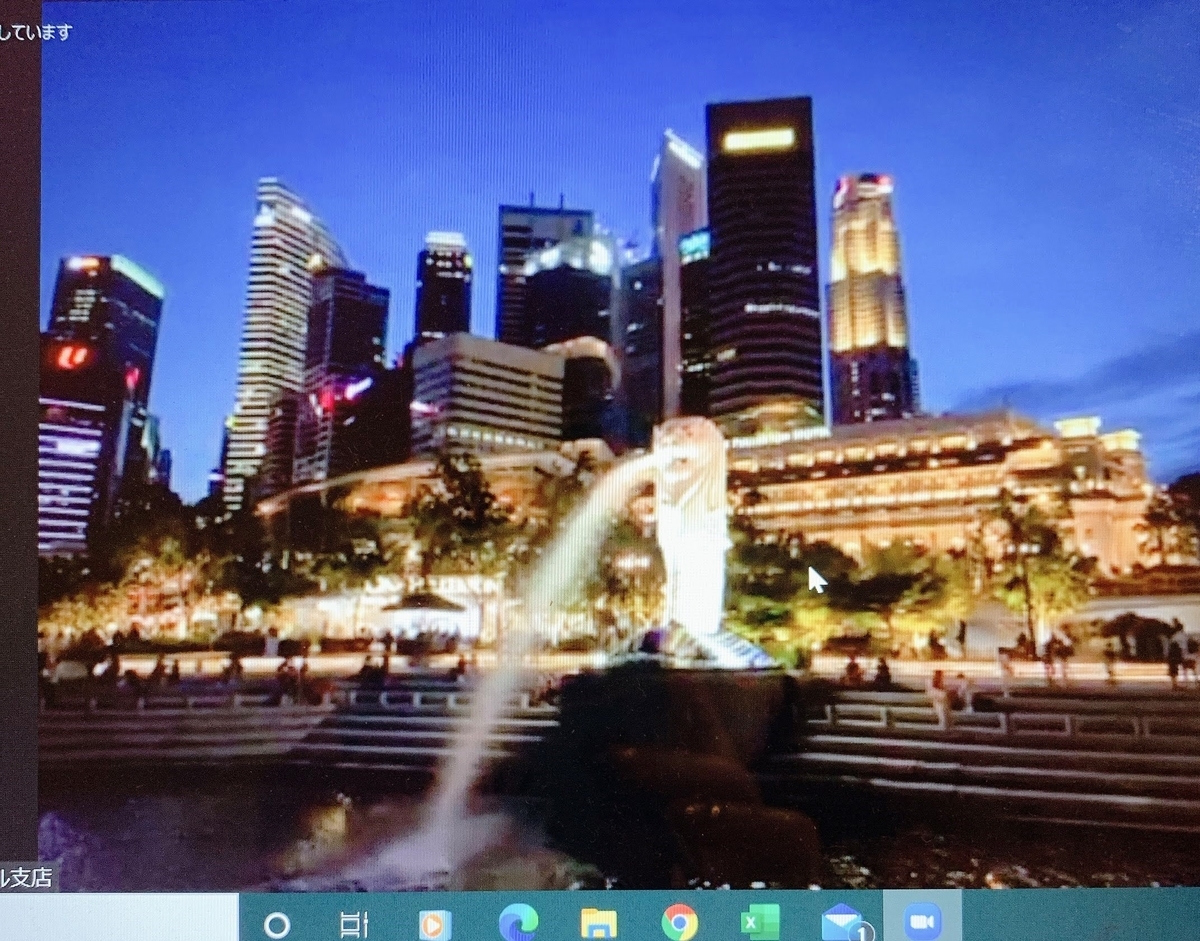Image resolution: width=1200 pixels, height=941 pixels.
Task: Click the Cortana circle icon in taskbar
Action: tap(277, 924)
